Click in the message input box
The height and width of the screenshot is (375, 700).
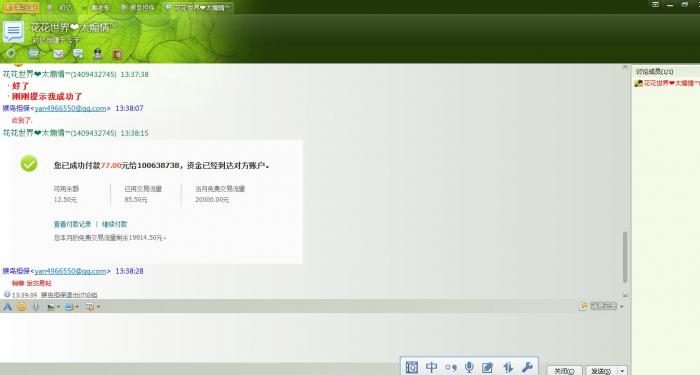[315, 337]
